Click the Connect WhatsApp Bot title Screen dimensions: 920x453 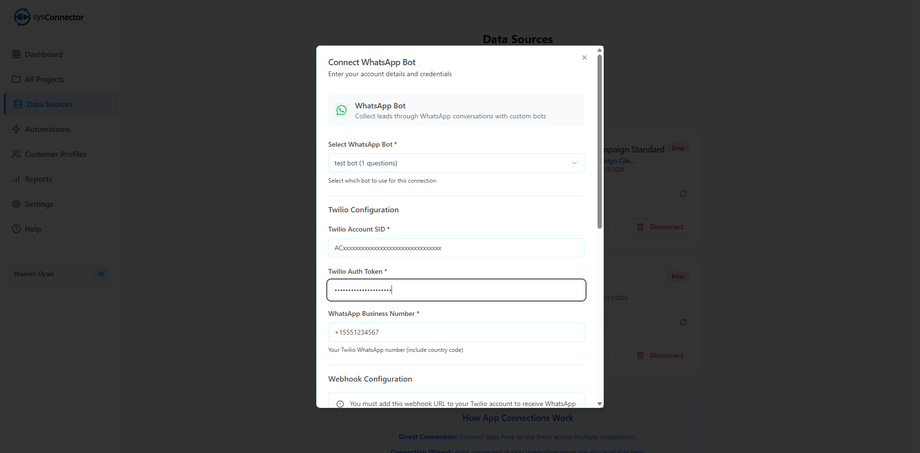[x=372, y=62]
